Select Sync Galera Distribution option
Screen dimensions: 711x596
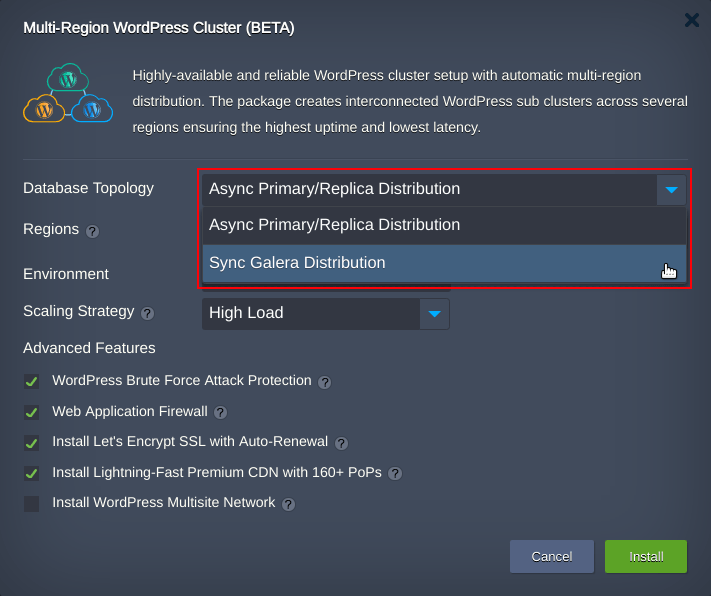(x=444, y=263)
